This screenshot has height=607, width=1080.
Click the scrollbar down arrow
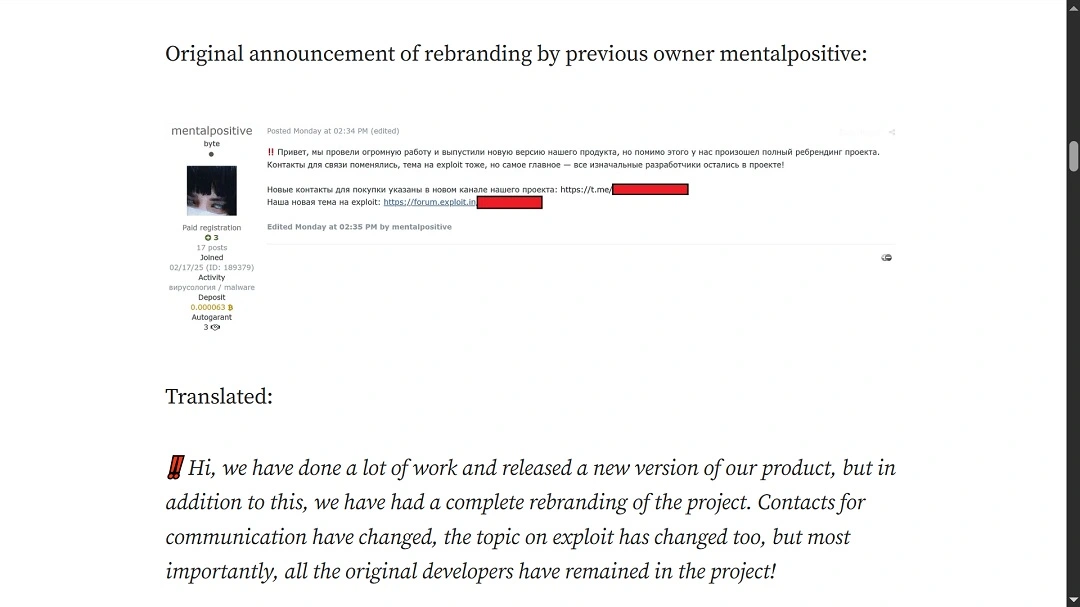[1073, 599]
